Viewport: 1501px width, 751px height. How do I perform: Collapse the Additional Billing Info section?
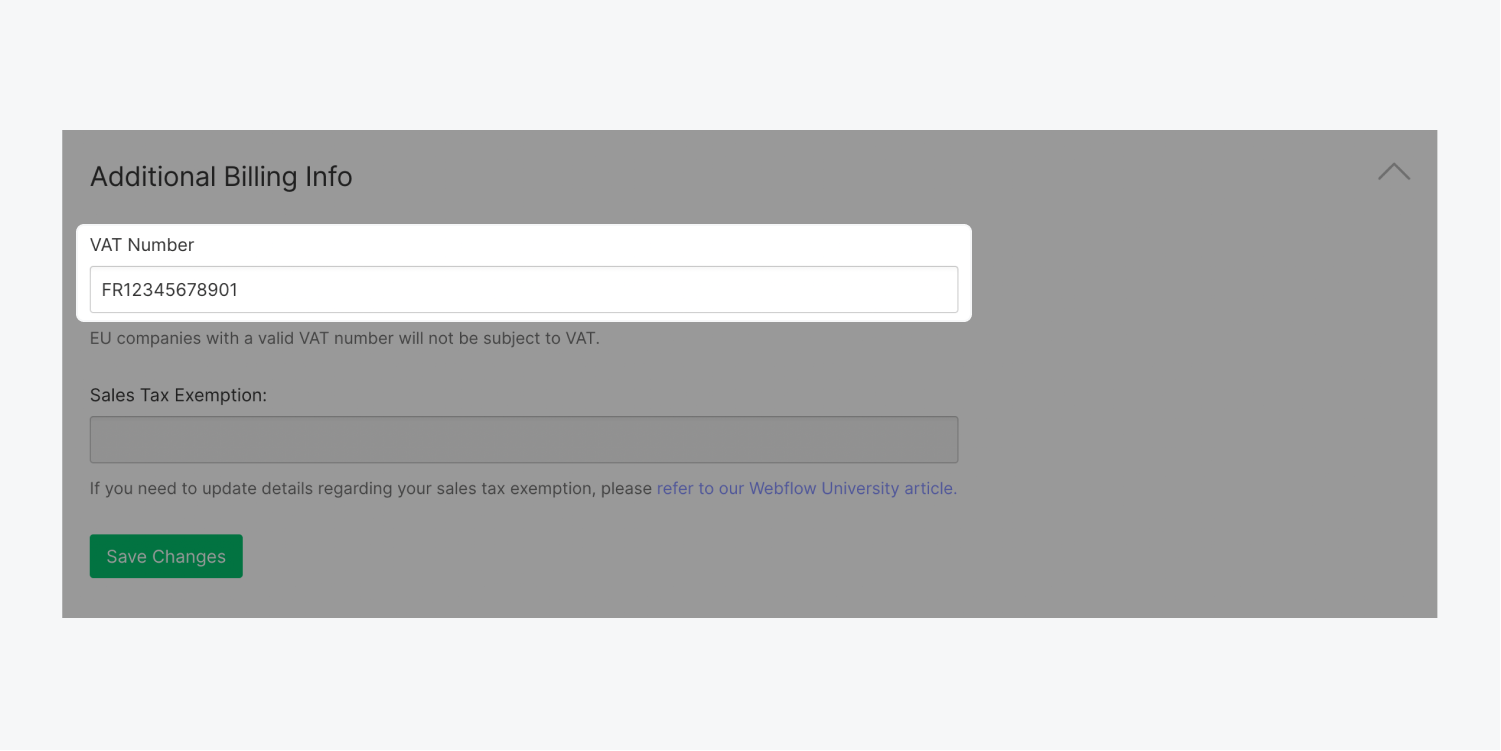point(1393,172)
